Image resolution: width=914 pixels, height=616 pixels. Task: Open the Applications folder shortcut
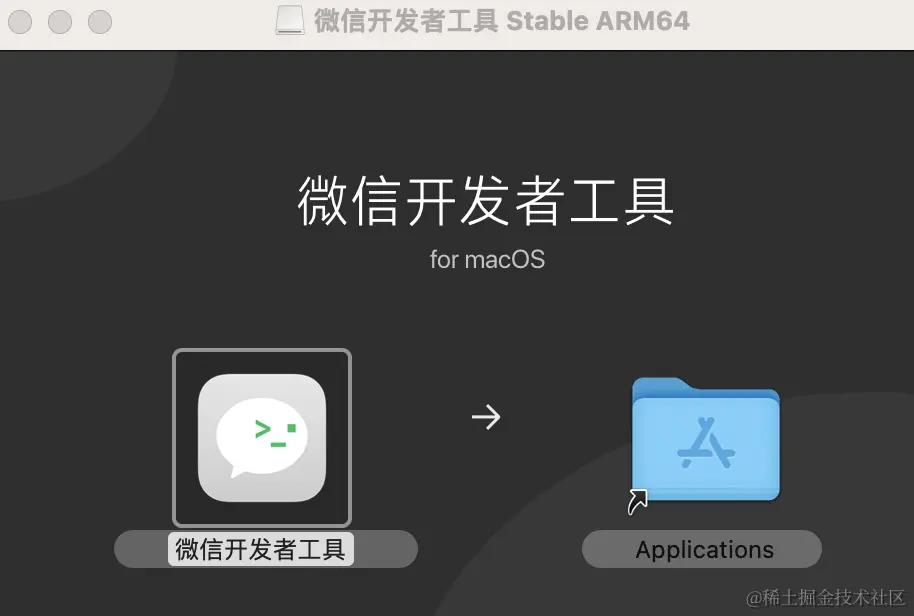[x=705, y=440]
